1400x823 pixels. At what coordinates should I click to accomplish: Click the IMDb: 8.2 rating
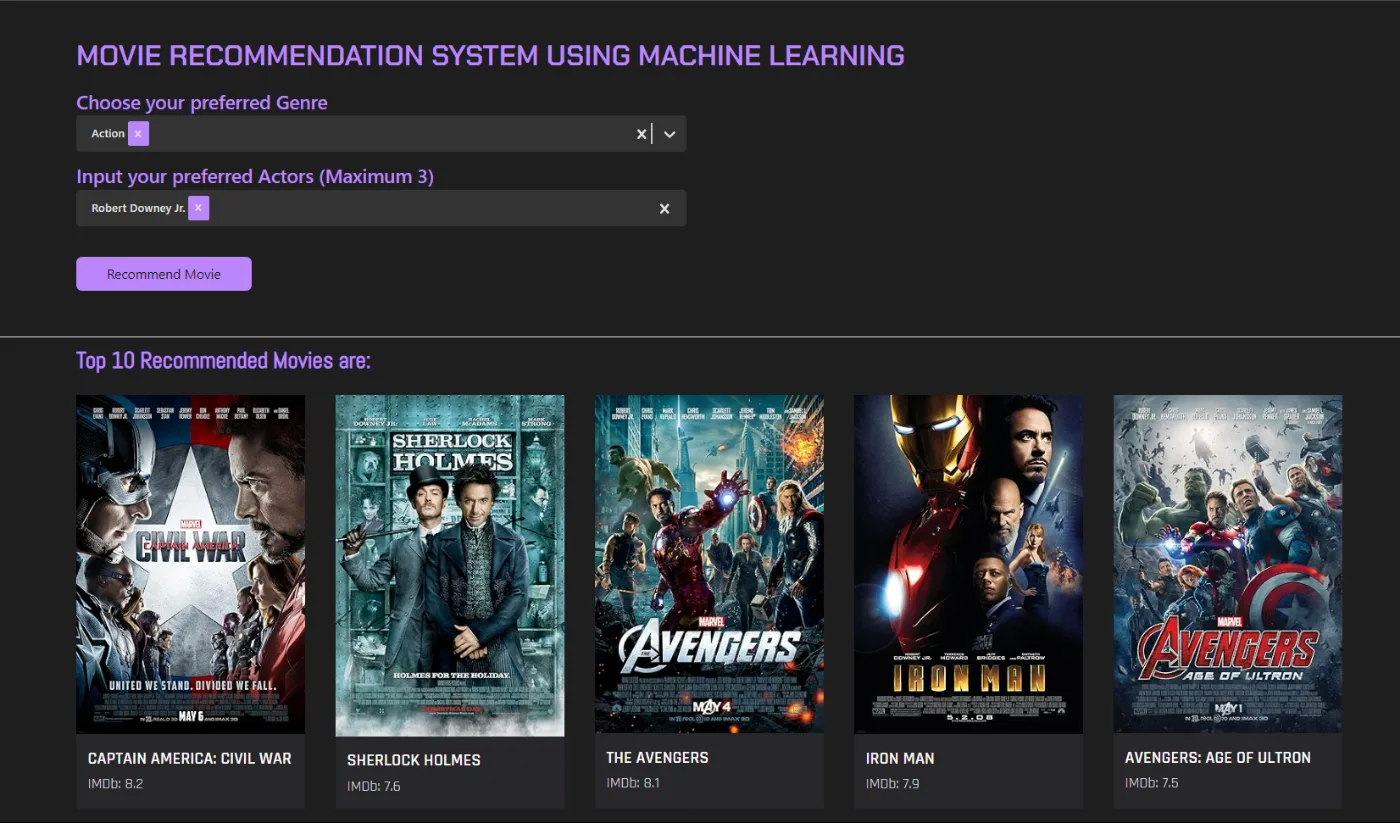[x=116, y=783]
